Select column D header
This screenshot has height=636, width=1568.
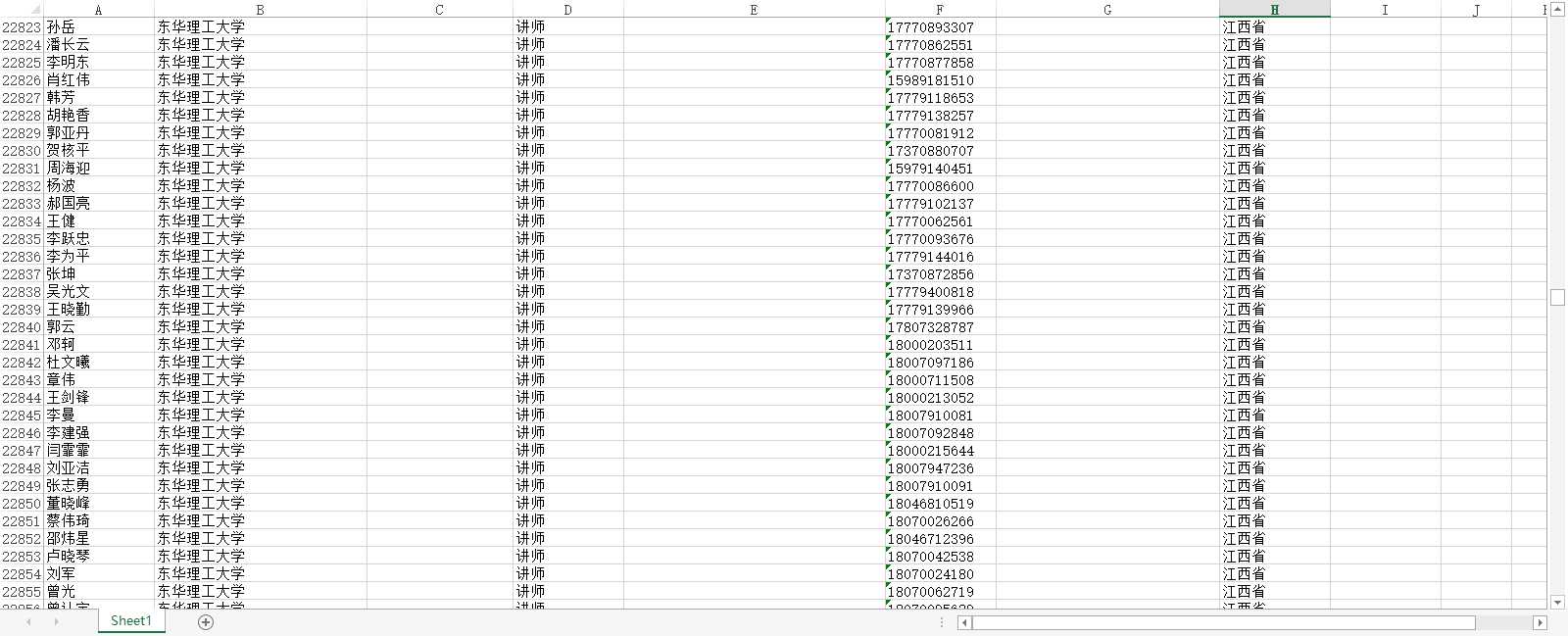point(568,10)
